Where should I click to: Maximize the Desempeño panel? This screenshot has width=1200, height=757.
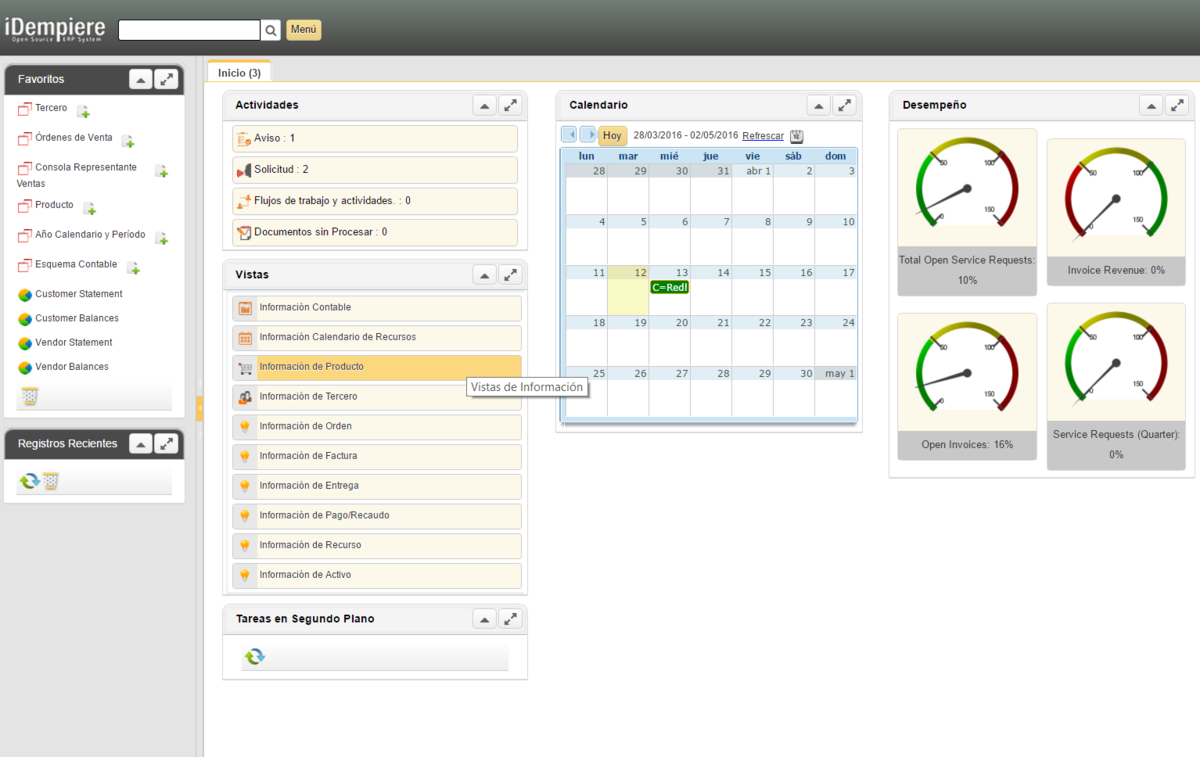[1177, 105]
